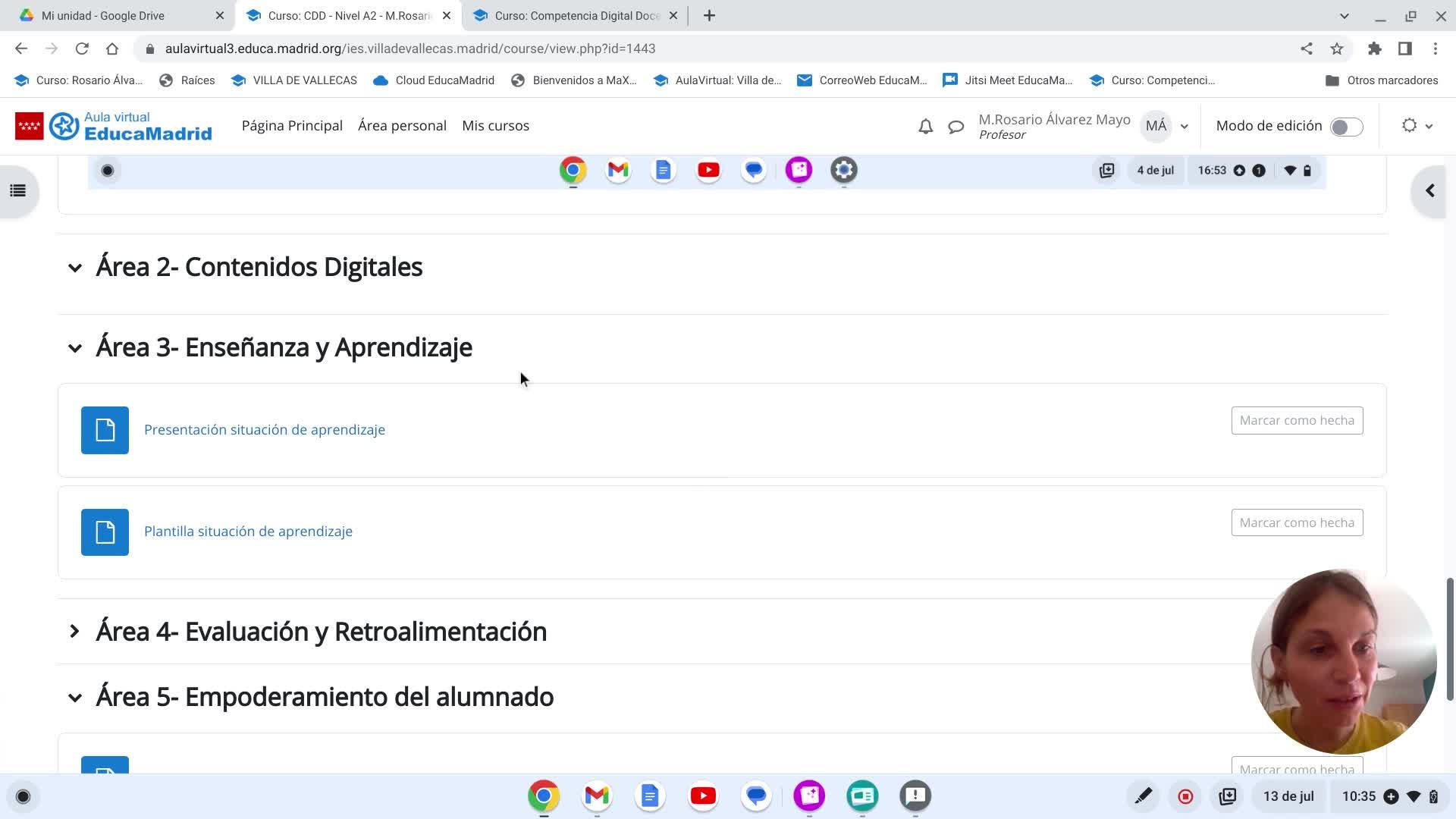Mark Plantilla situación de aprendizaje as done

click(x=1297, y=522)
